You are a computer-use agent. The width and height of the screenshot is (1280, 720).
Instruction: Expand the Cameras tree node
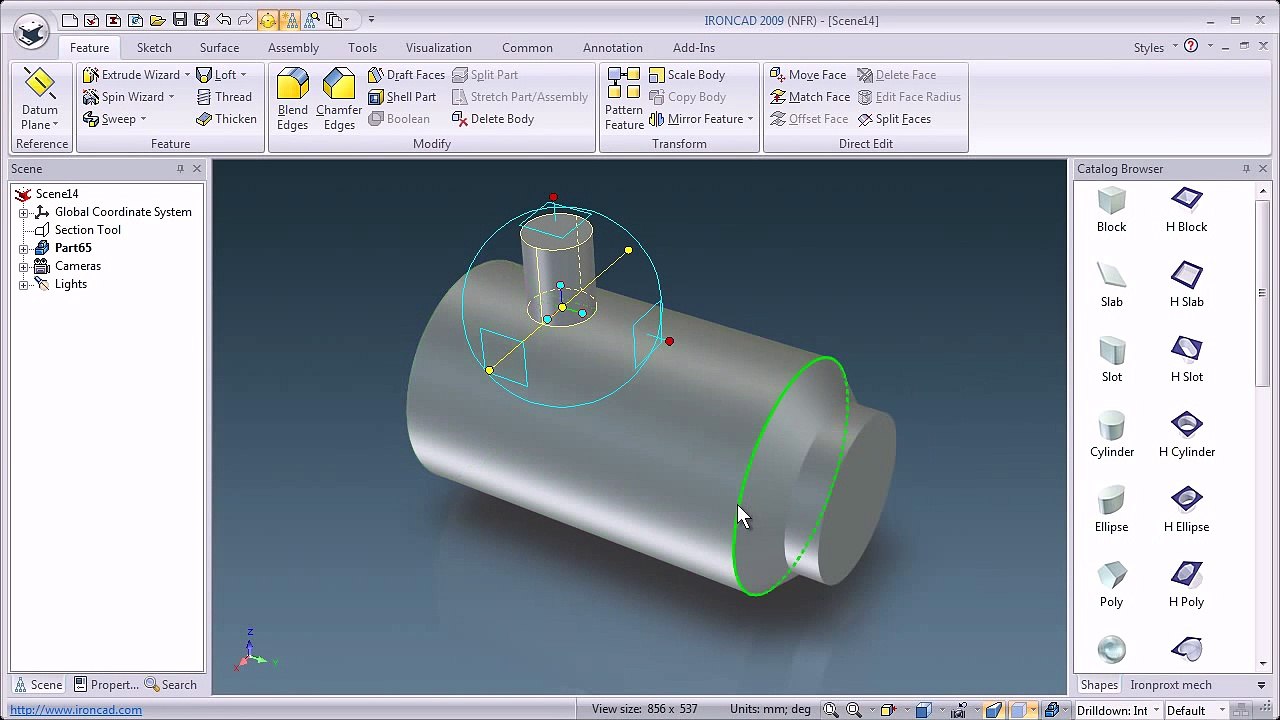[x=24, y=266]
